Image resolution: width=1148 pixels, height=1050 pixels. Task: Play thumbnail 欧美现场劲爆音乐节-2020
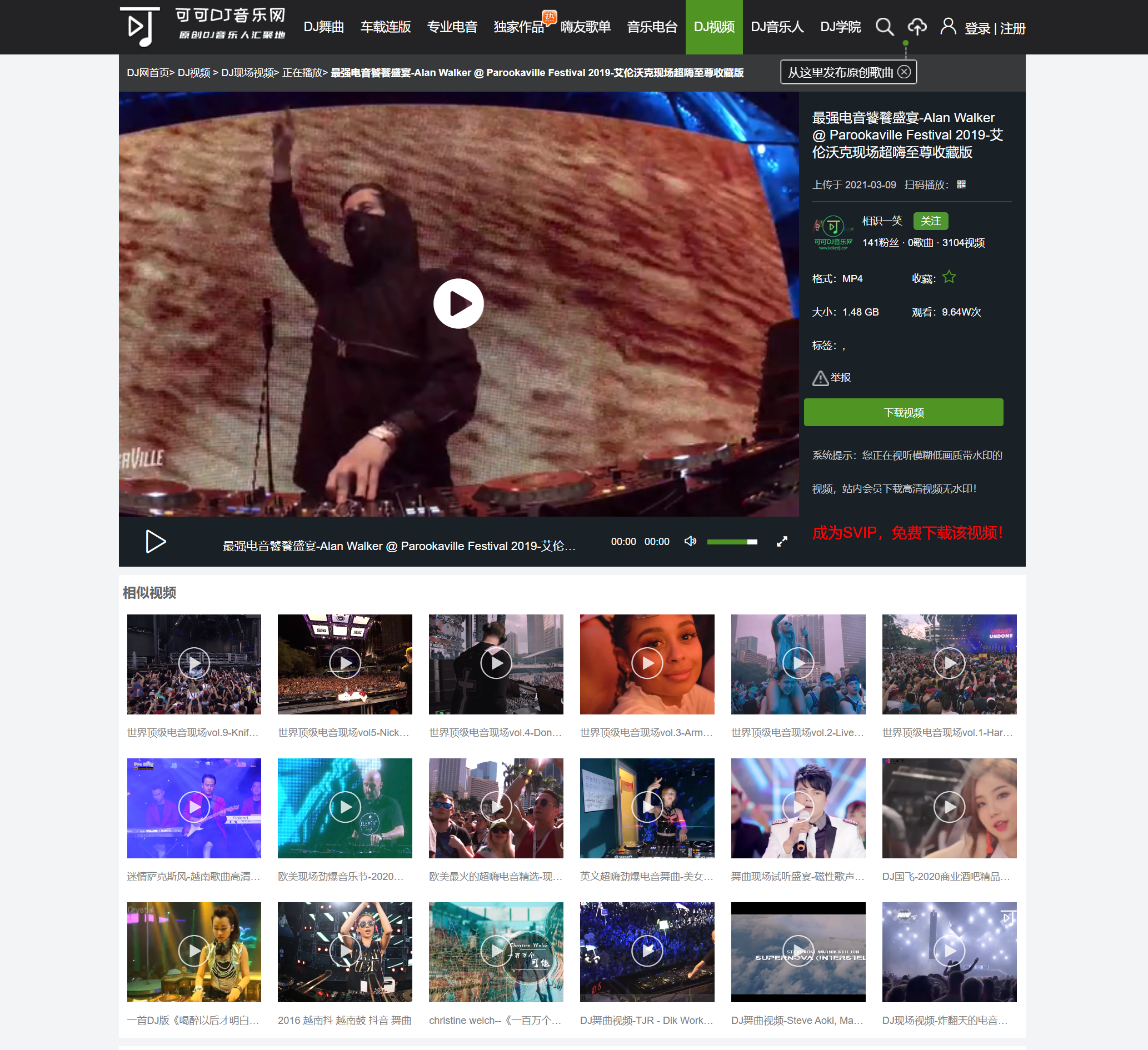[345, 808]
